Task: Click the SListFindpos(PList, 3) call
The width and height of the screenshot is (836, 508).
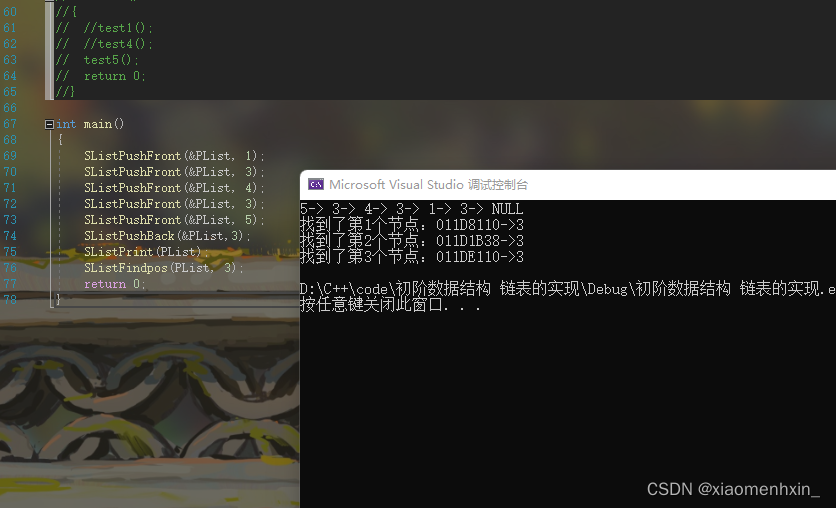Action: (x=164, y=268)
